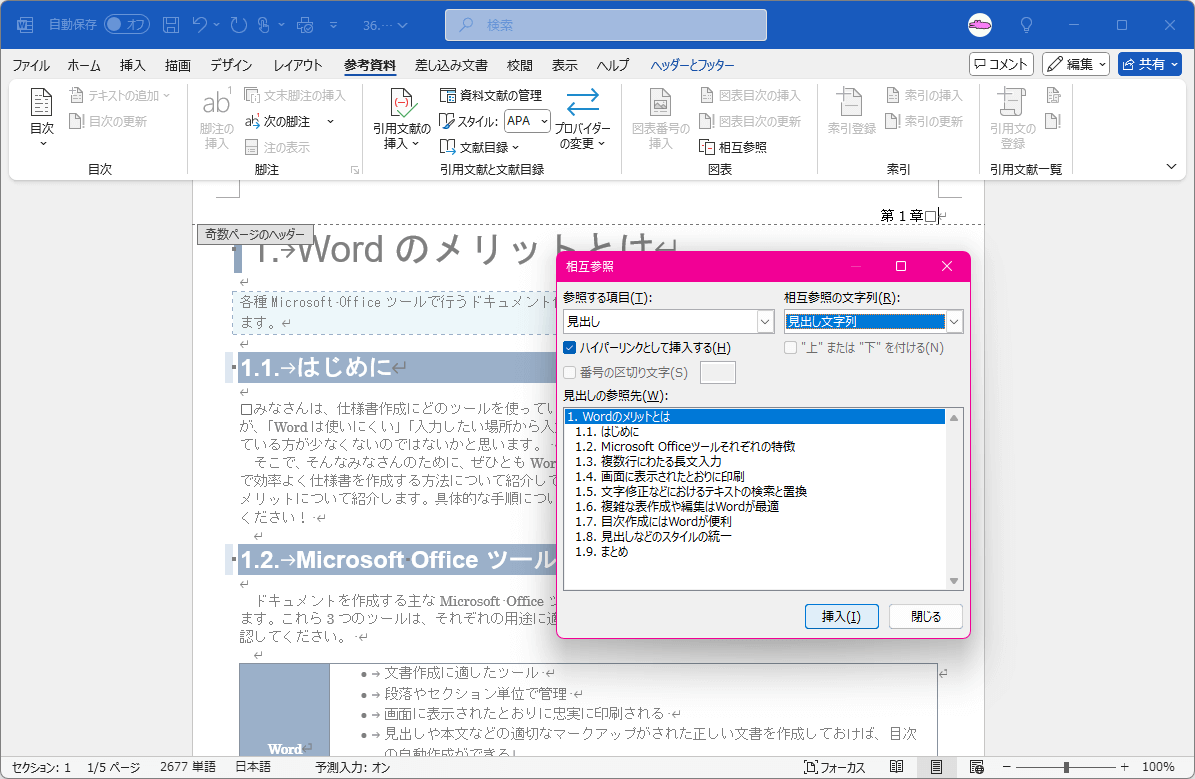Open the 目次 table of contents button
This screenshot has width=1195, height=779.
pyautogui.click(x=41, y=118)
